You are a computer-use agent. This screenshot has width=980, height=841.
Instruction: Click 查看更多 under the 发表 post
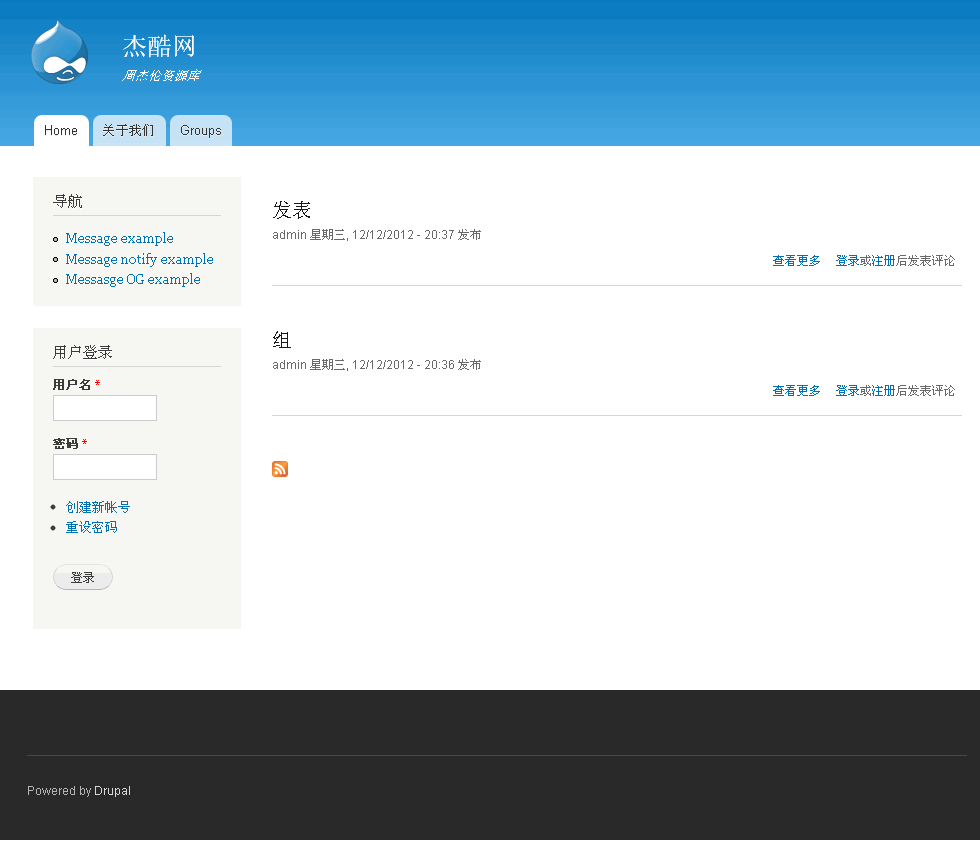click(795, 260)
